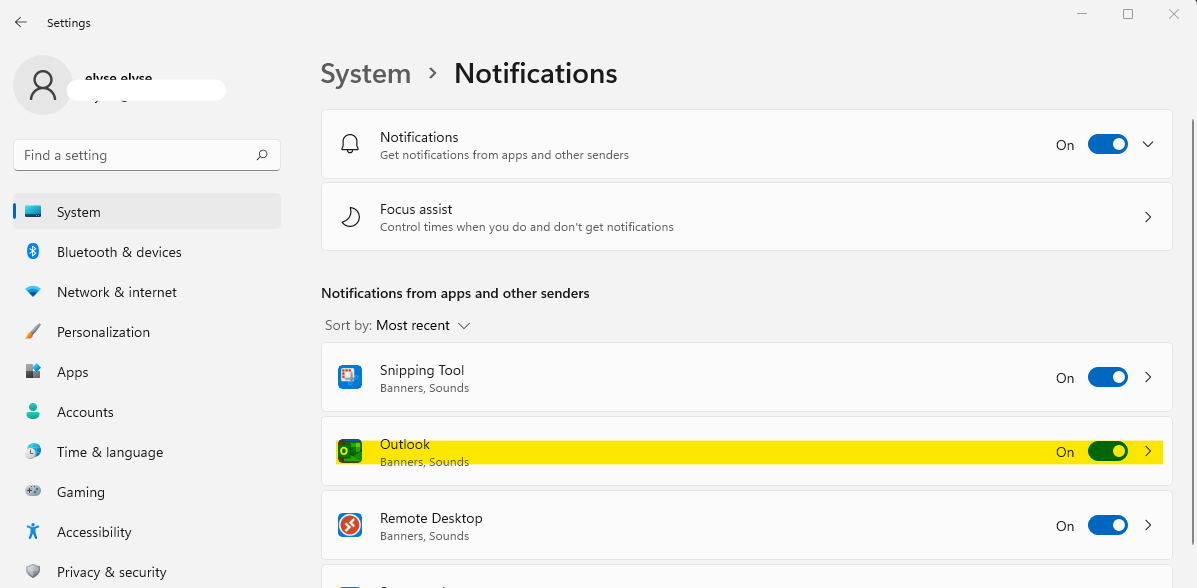Click the Time & language globe icon
The width and height of the screenshot is (1197, 588).
(x=33, y=451)
